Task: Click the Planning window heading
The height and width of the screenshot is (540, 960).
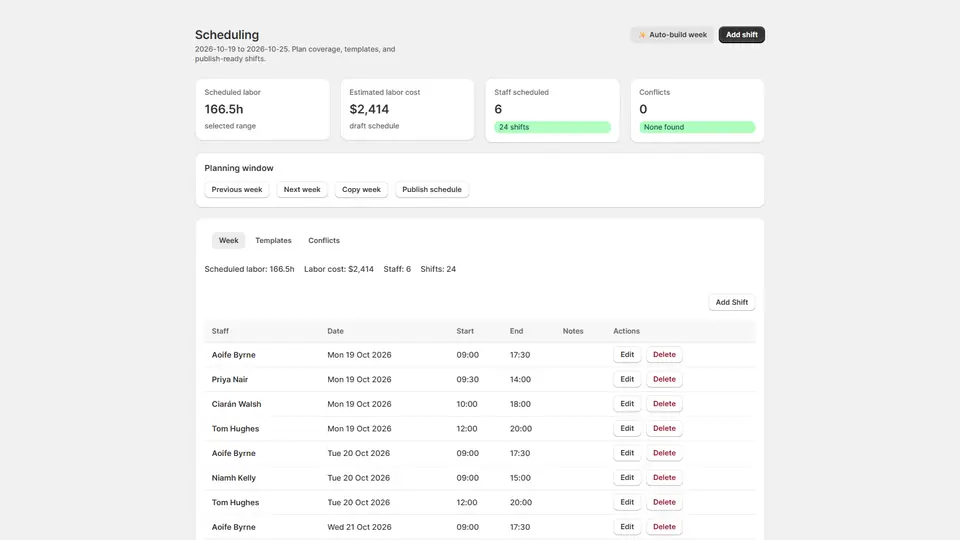Action: click(x=239, y=168)
